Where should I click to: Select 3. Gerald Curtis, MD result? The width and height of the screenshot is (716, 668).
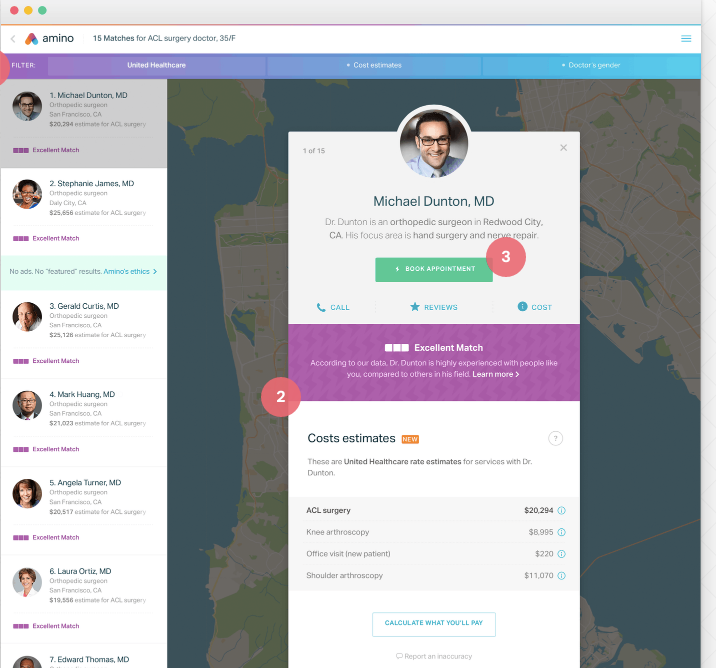[84, 334]
